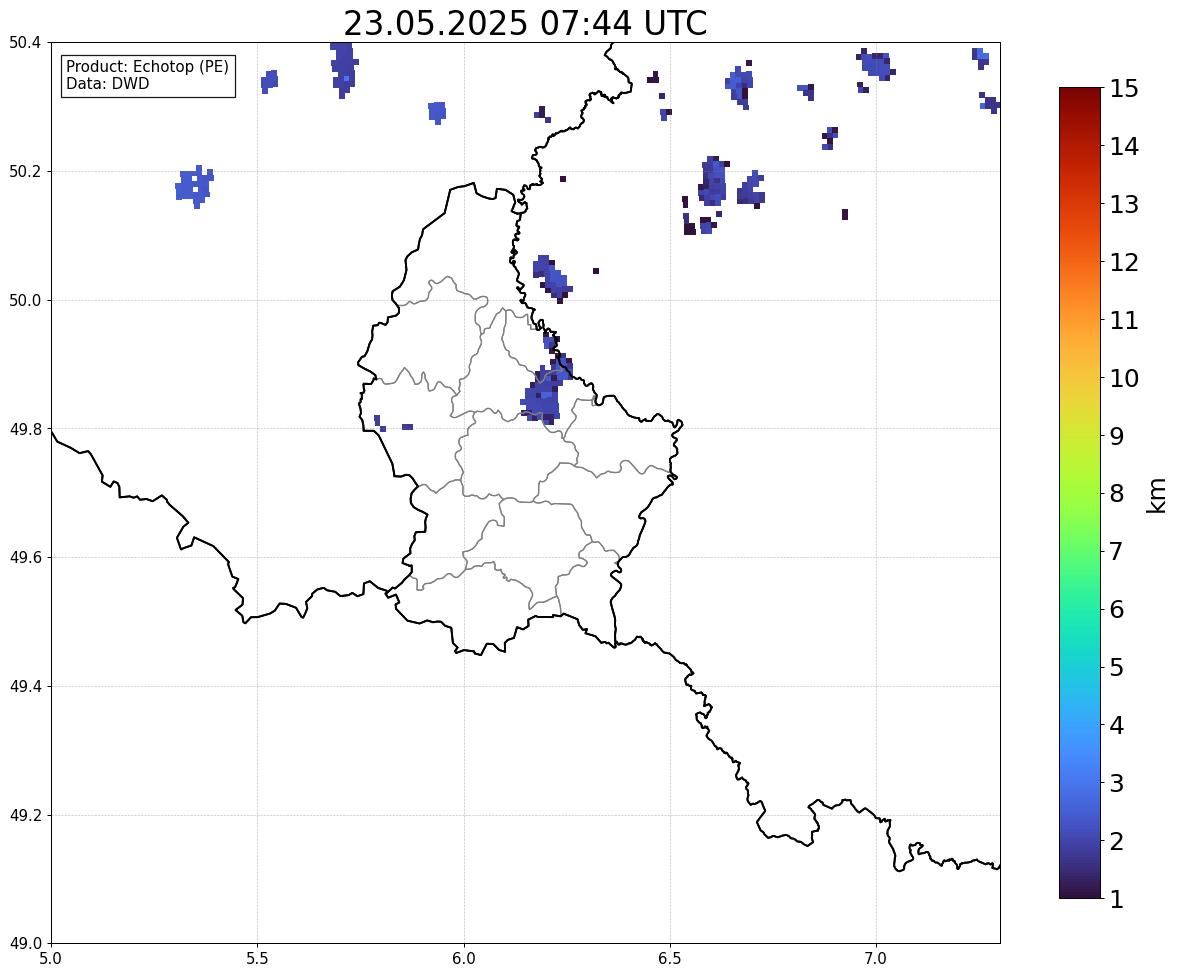Click the y-axis tick label 49.4

pyautogui.click(x=25, y=687)
